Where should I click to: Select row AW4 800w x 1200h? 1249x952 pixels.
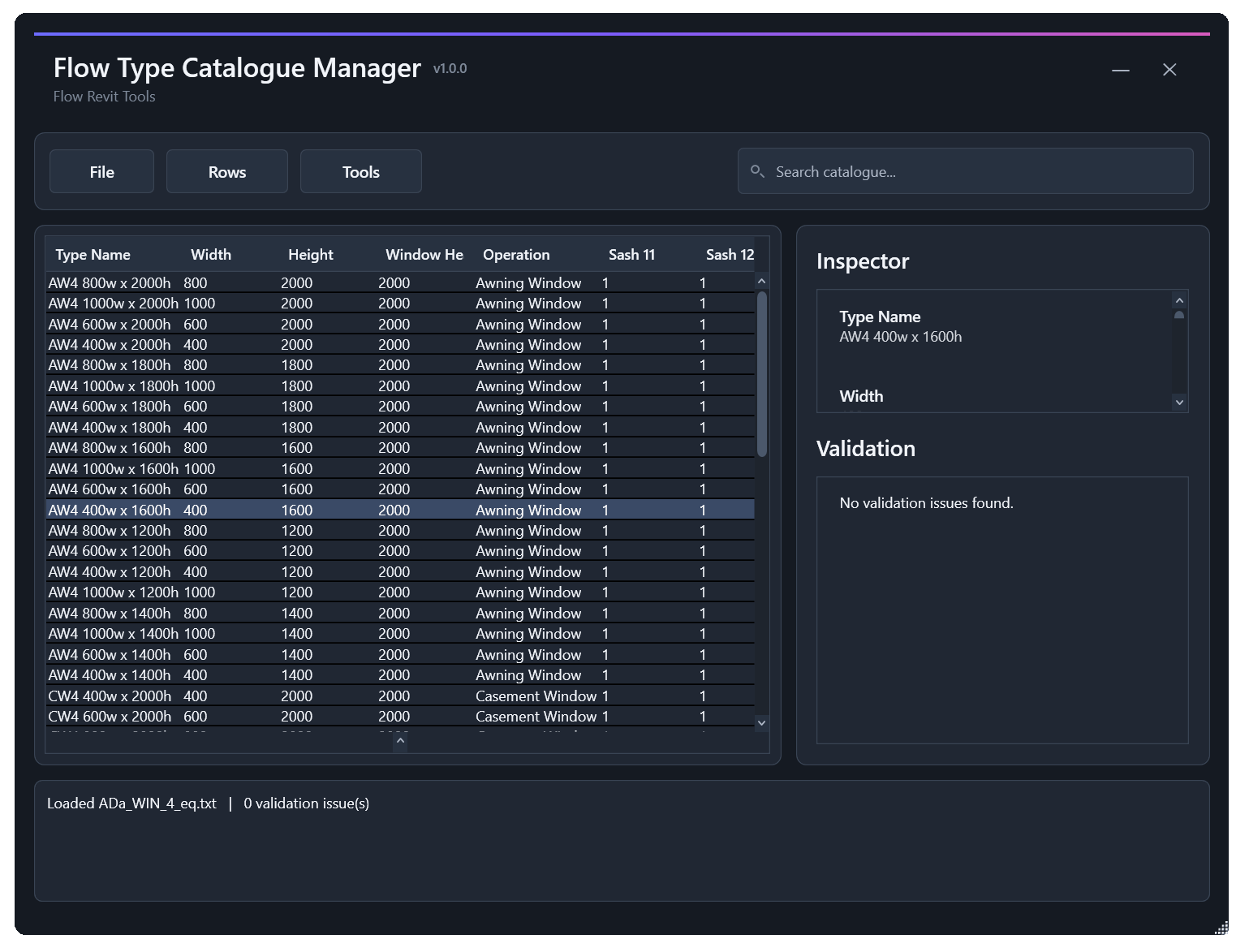click(400, 531)
